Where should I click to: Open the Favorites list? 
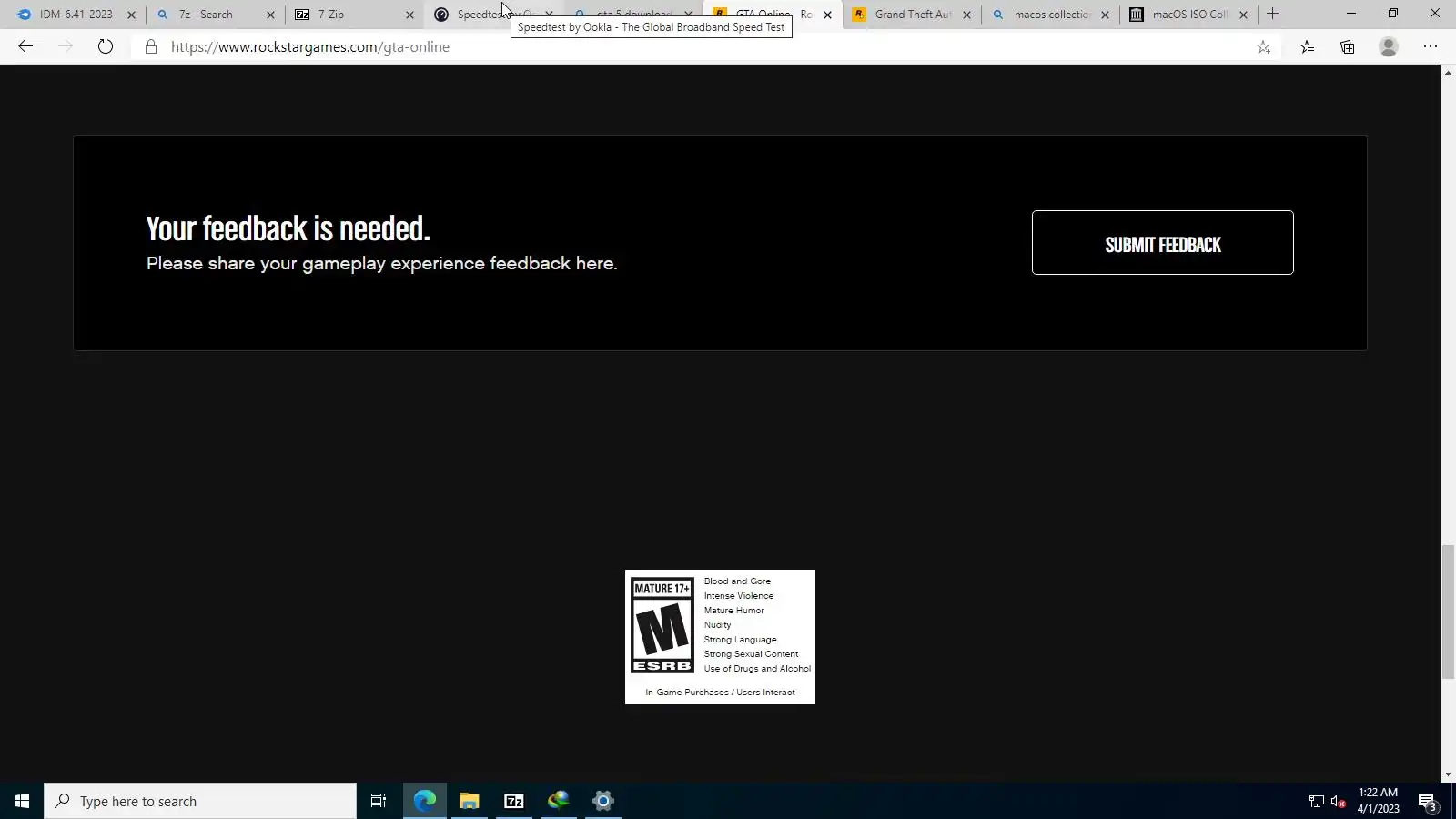pos(1307,47)
